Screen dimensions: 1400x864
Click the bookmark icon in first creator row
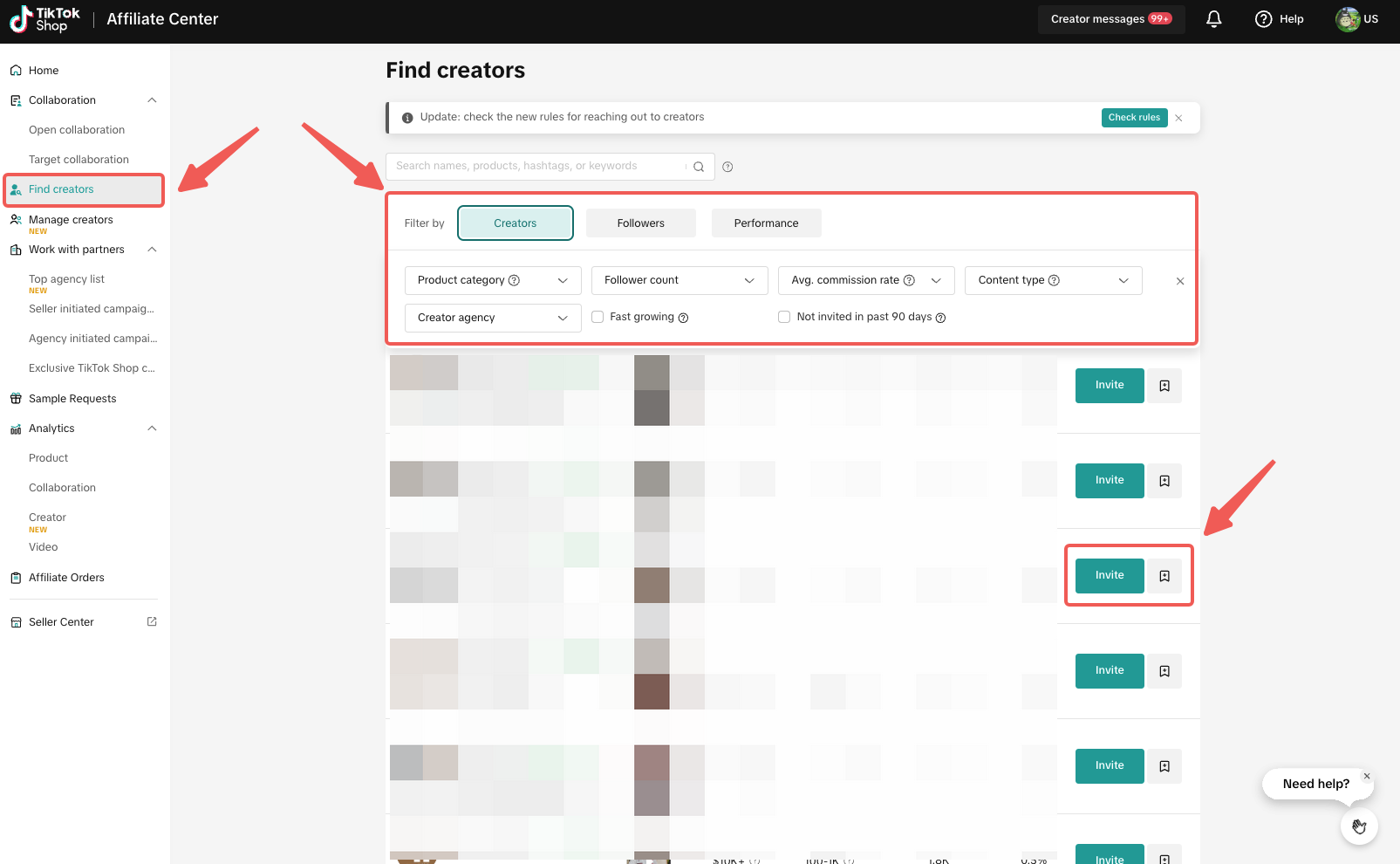tap(1164, 386)
